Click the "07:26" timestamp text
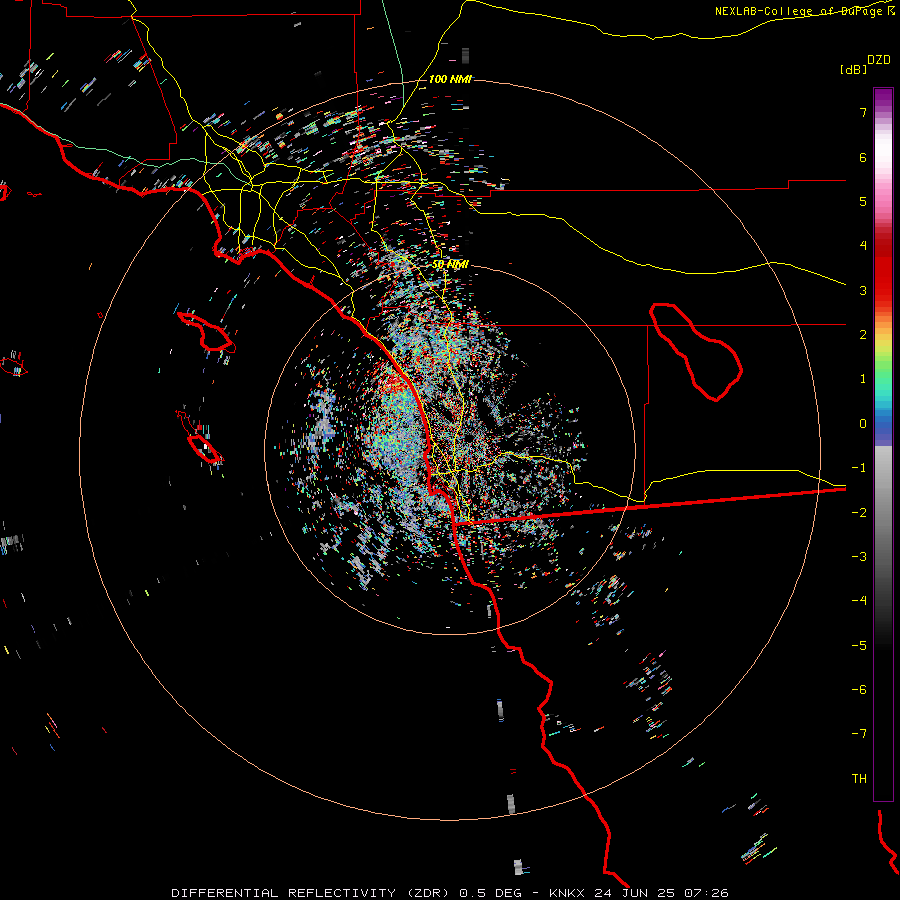The height and width of the screenshot is (900, 900). 707,893
